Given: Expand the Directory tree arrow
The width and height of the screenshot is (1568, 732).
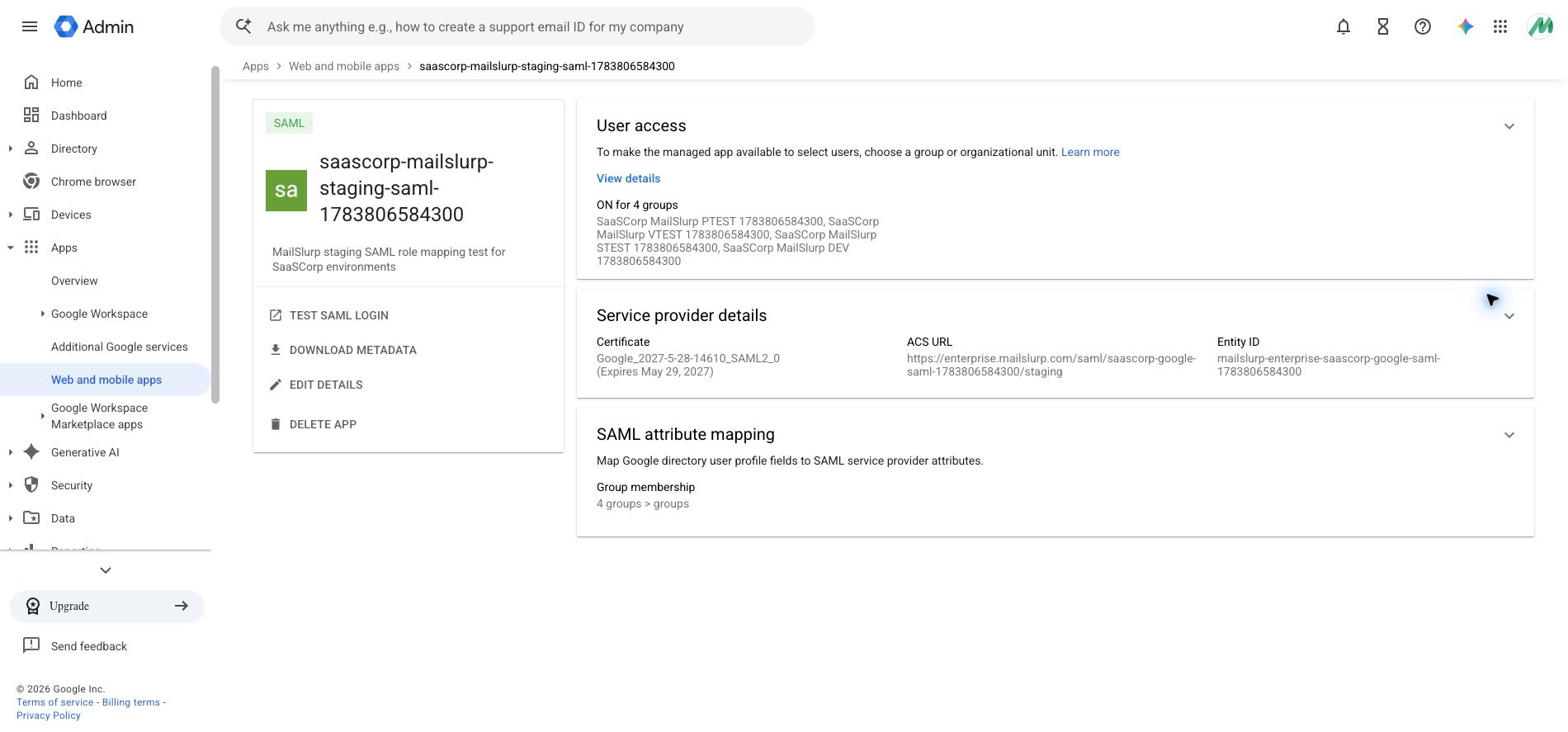Looking at the screenshot, I should [x=10, y=149].
